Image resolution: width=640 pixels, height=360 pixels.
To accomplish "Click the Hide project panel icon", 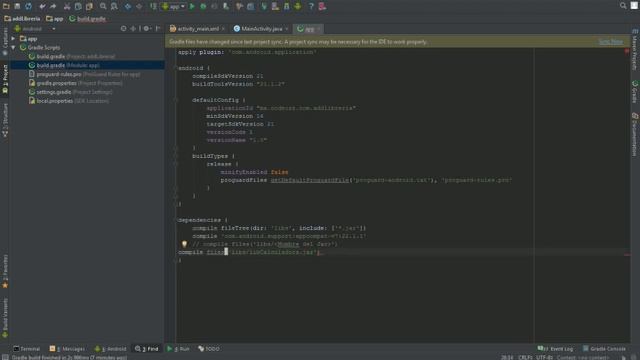I will [158, 29].
